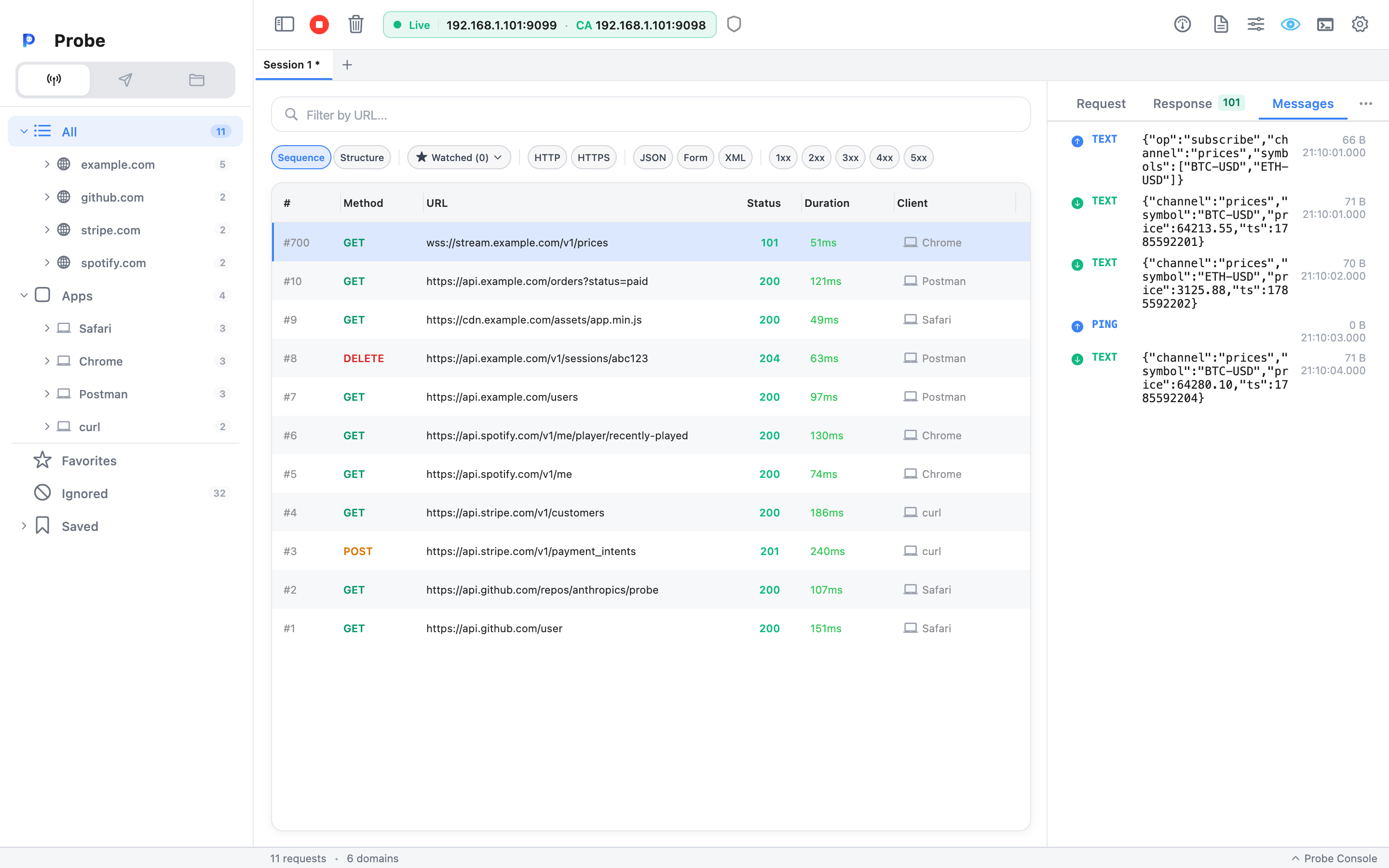Toggle the eye watch icon

coord(1290,24)
